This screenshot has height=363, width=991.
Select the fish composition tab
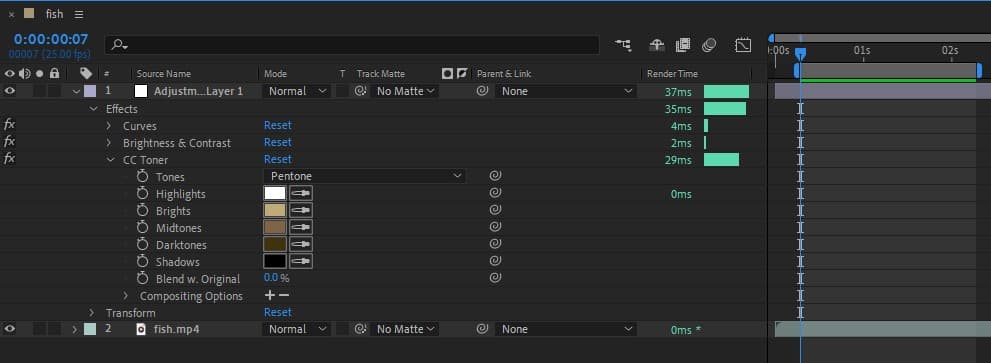54,14
